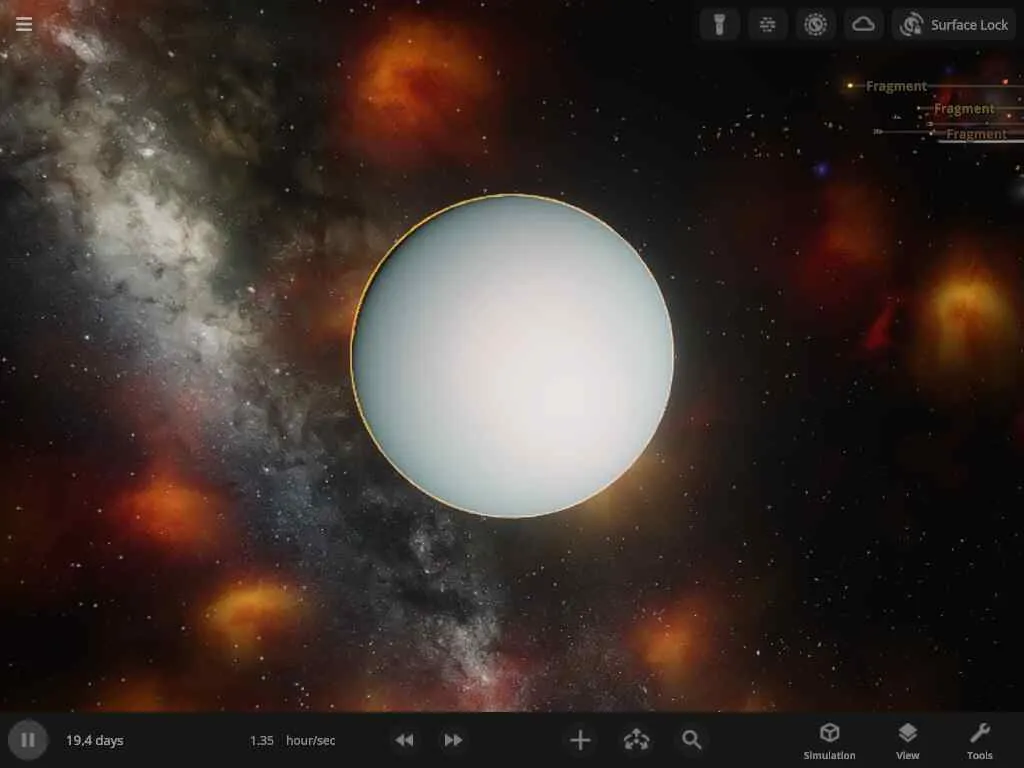Toggle the particle dust view icon
This screenshot has height=768, width=1024.
(x=767, y=25)
